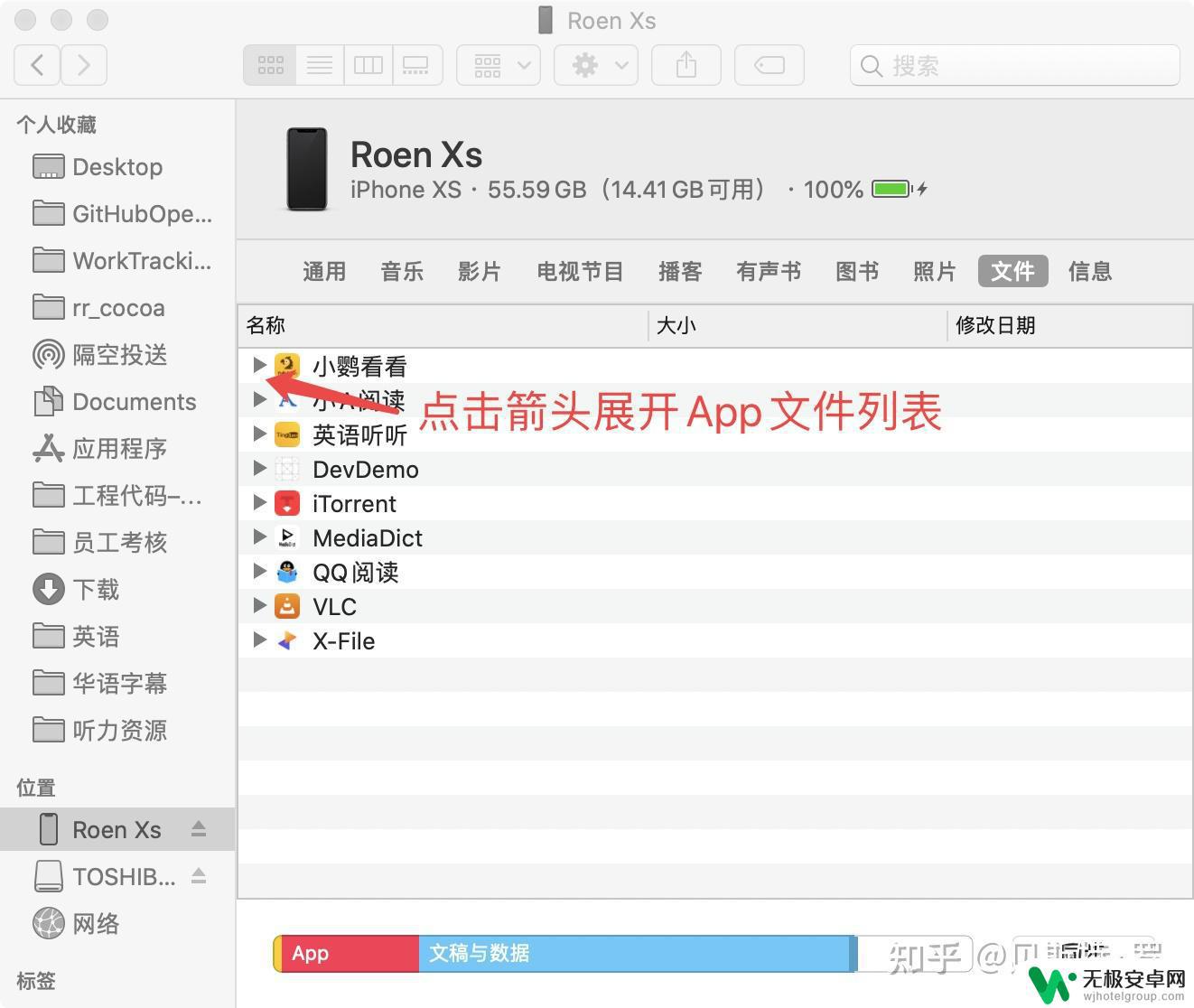Viewport: 1194px width, 1008px height.
Task: Select the QQ阅读 penguin icon
Action: pyautogui.click(x=287, y=572)
